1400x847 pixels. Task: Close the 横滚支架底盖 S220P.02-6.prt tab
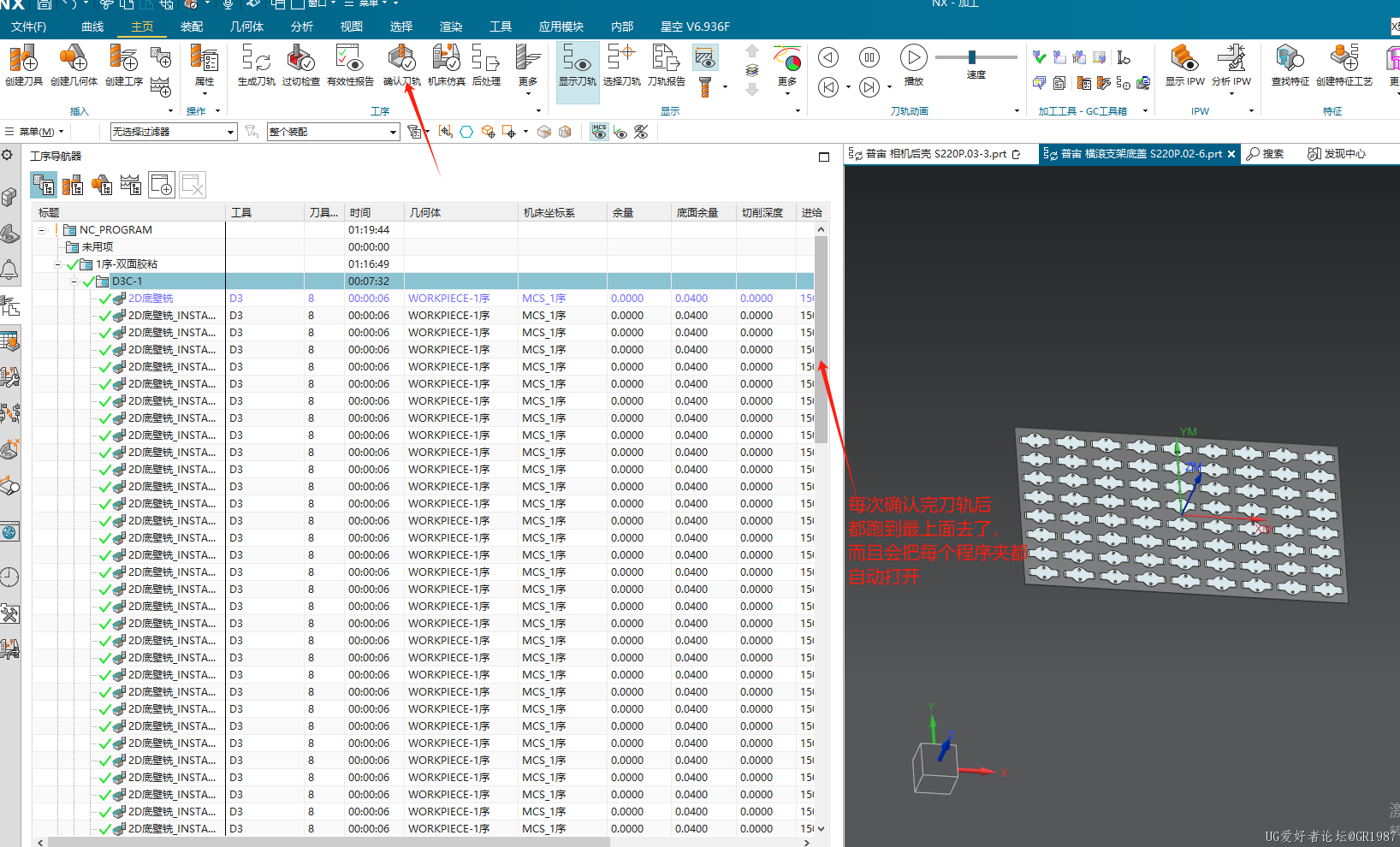pos(1231,154)
